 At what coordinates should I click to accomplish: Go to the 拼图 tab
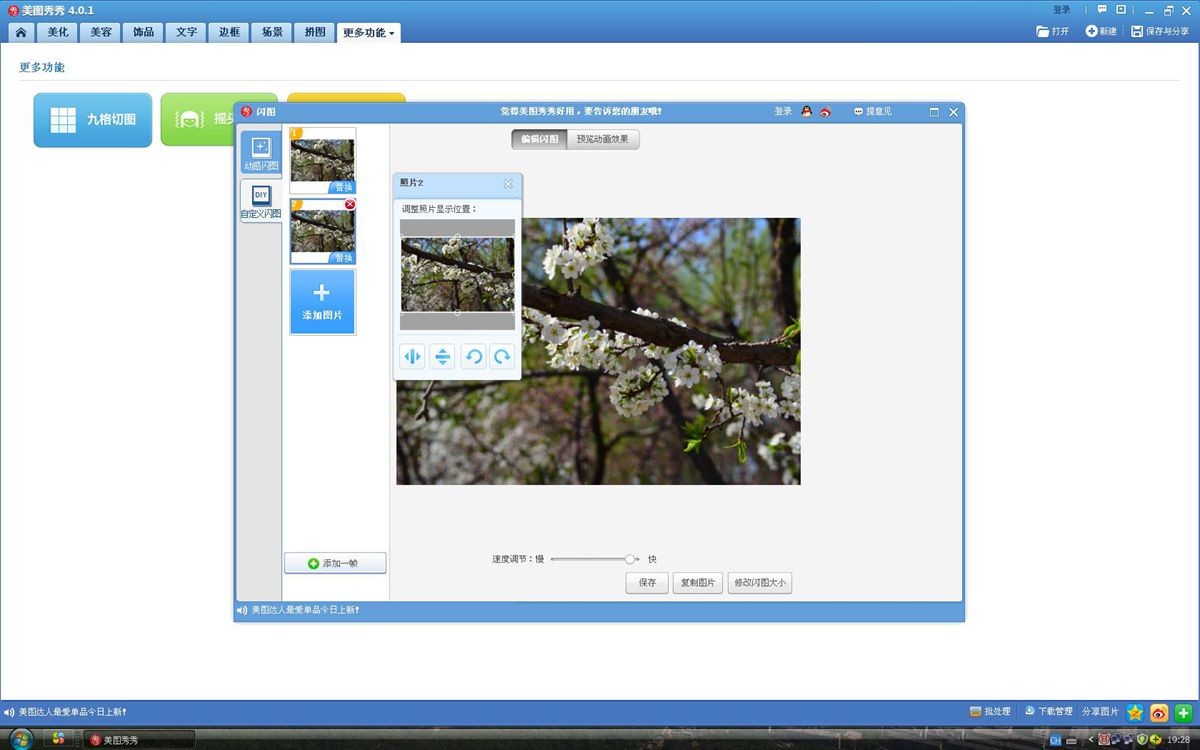point(315,32)
